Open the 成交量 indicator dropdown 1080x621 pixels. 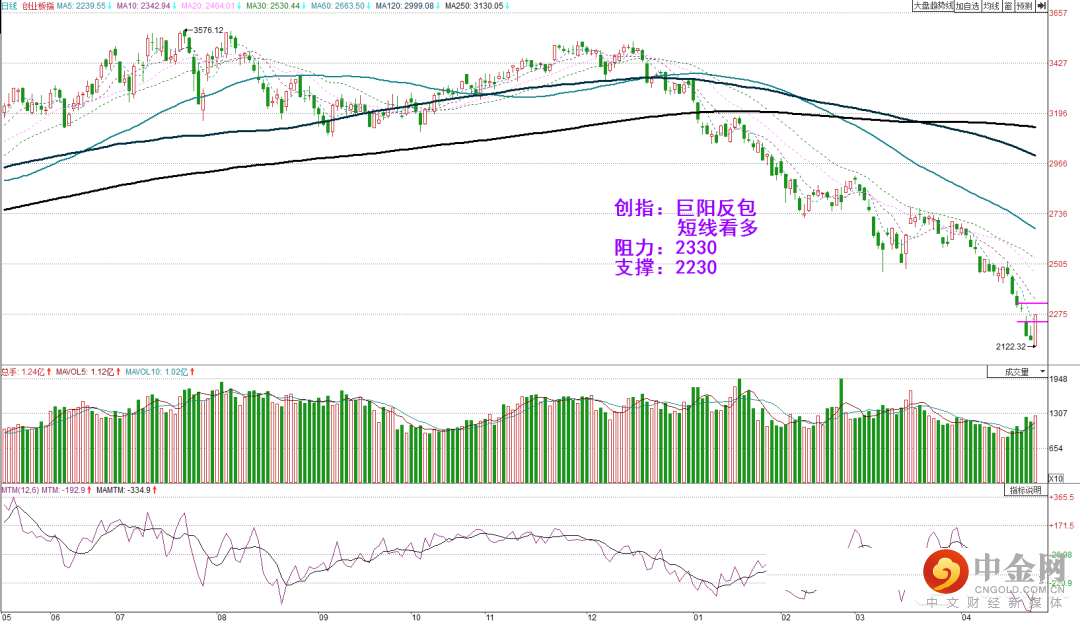[1017, 372]
